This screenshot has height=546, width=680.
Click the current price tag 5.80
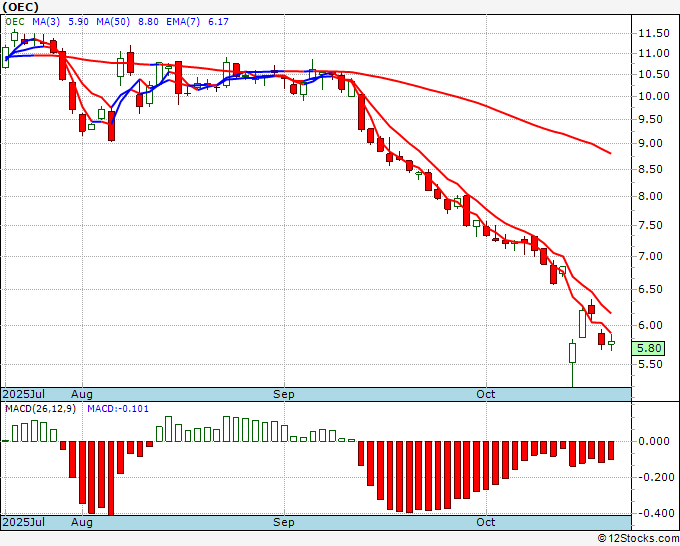pyautogui.click(x=648, y=348)
